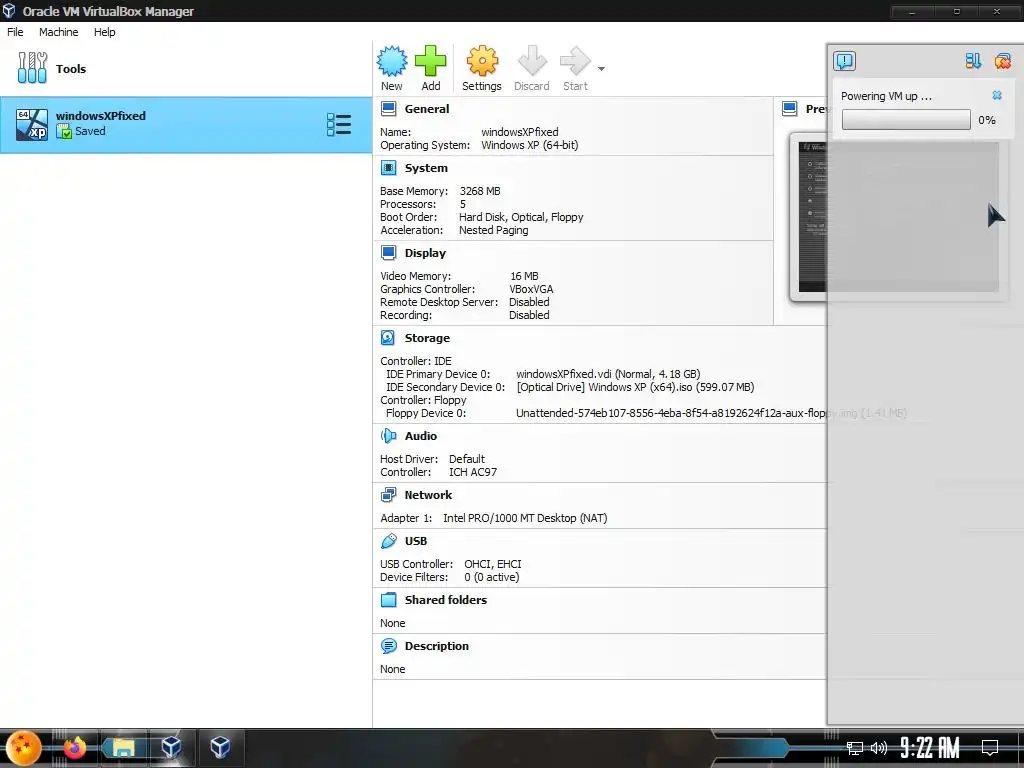Click the System section header icon
This screenshot has width=1024, height=768.
(389, 168)
